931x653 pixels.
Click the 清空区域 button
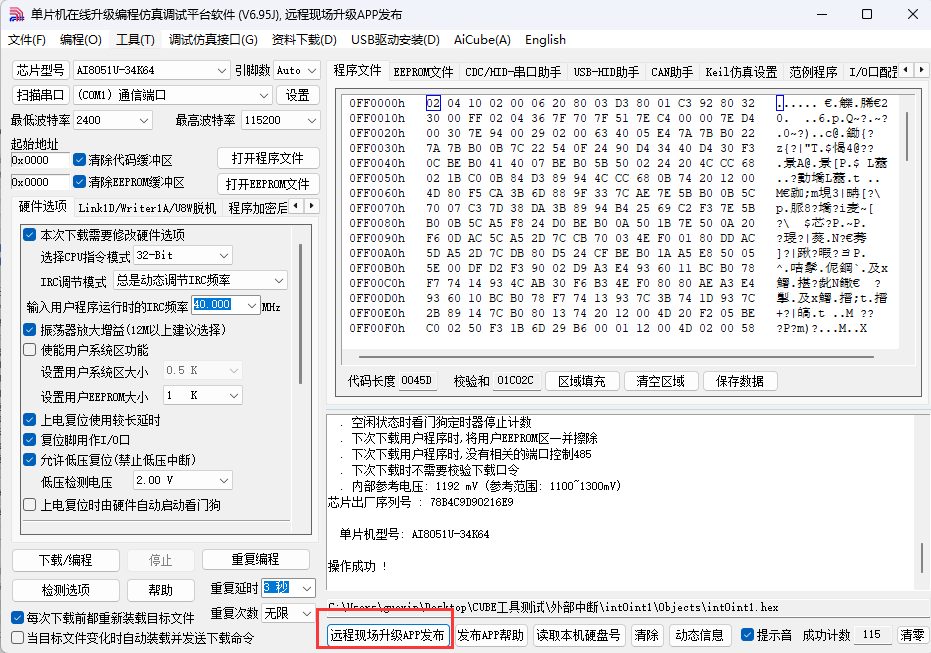click(660, 381)
